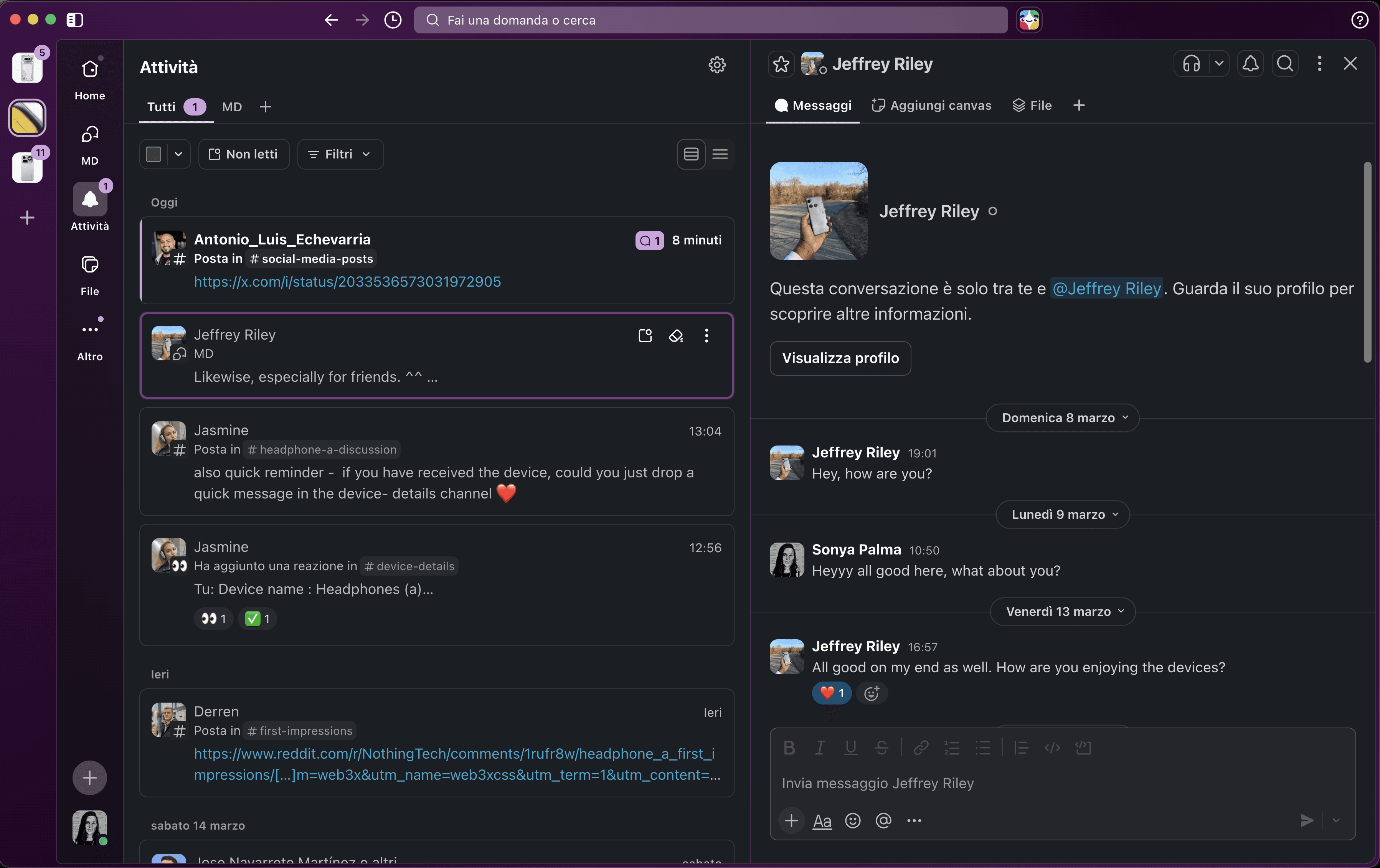The width and height of the screenshot is (1380, 868).
Task: Toggle the heart reaction on message
Action: coord(832,693)
